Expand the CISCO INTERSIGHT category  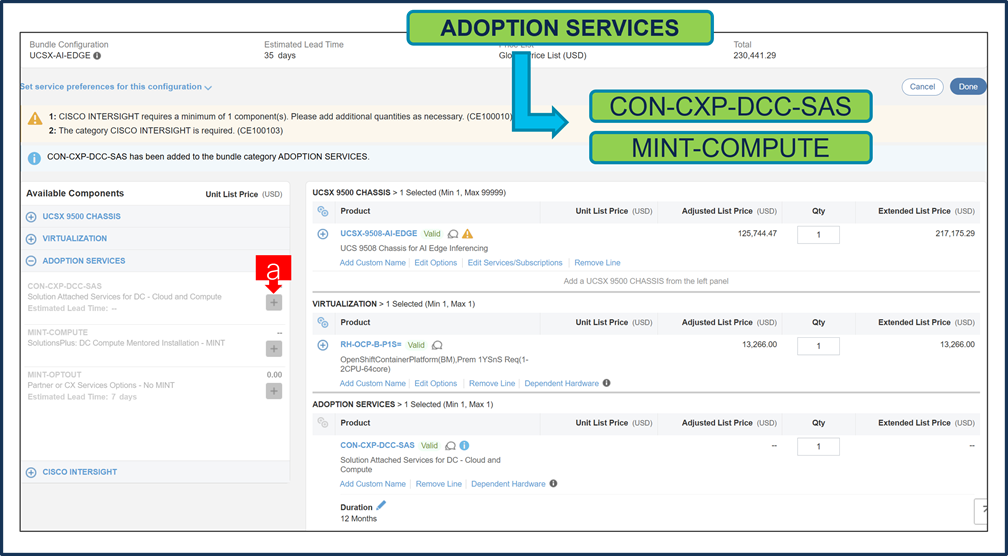tap(31, 472)
